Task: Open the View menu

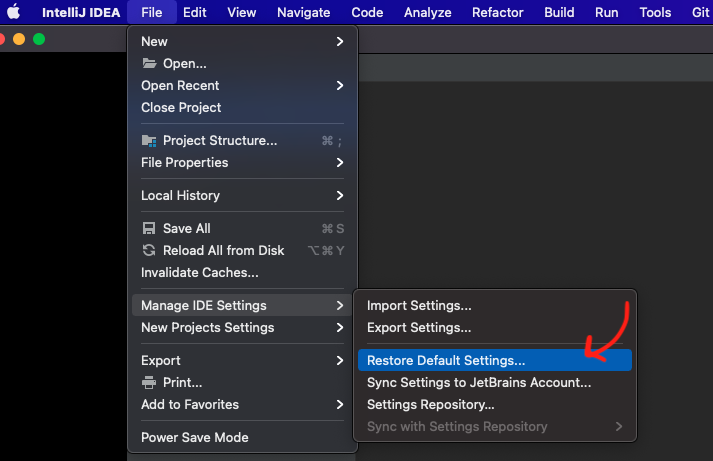Action: [x=241, y=12]
